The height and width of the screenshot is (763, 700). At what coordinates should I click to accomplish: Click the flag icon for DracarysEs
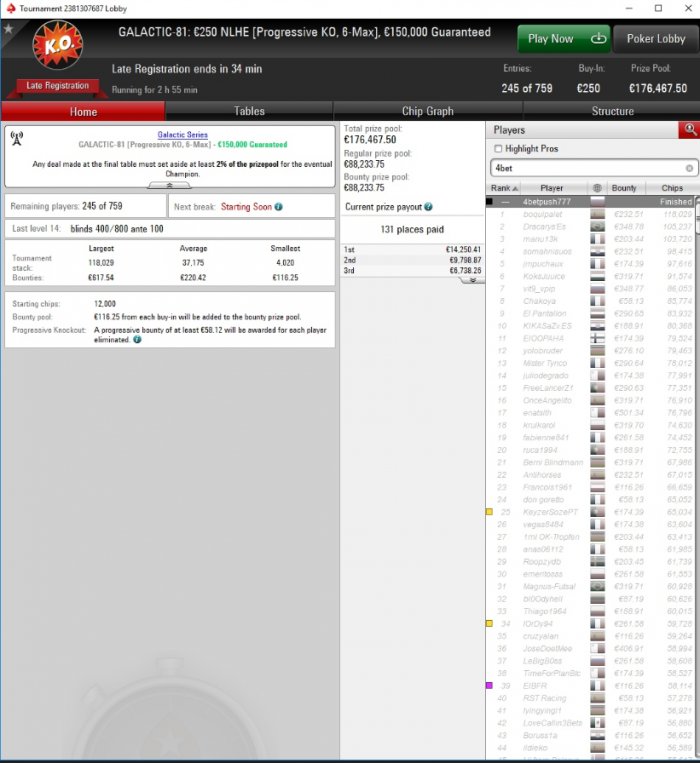[597, 227]
